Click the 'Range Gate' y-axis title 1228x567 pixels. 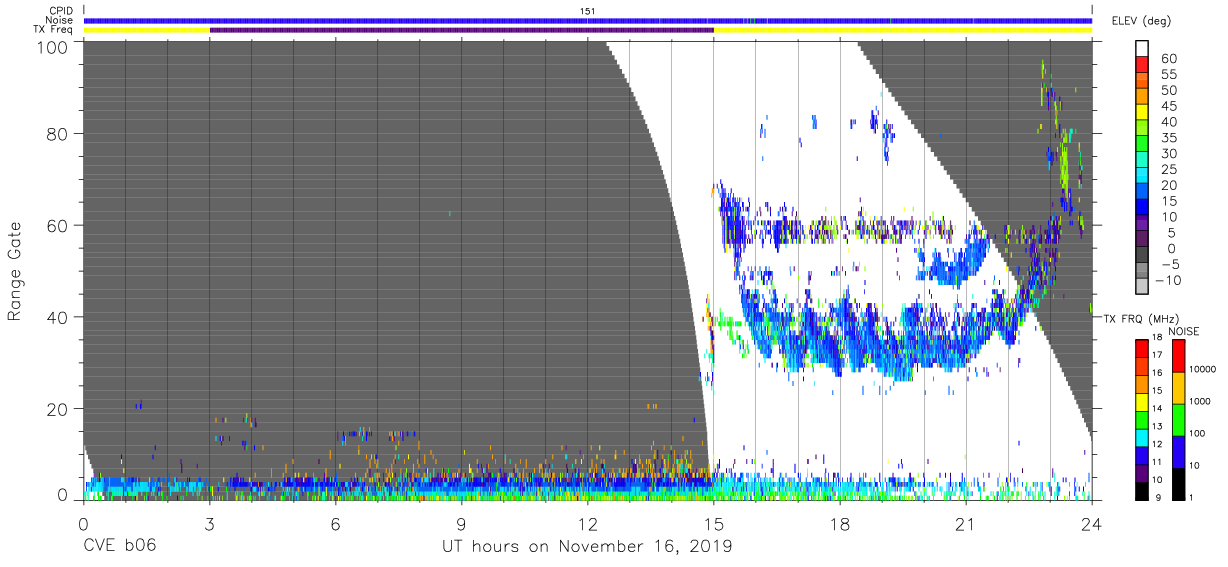point(15,271)
